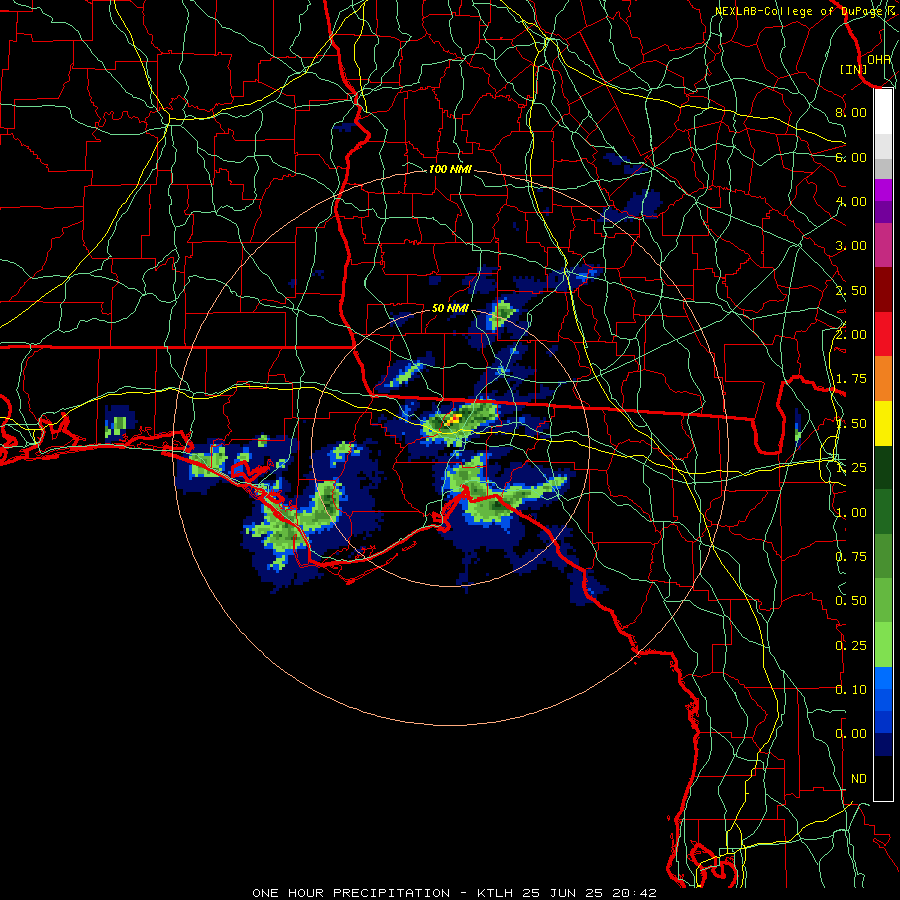Click the [IN] units label
Screen dimensions: 900x900
point(854,69)
